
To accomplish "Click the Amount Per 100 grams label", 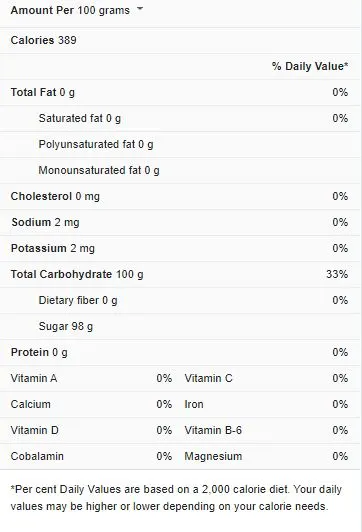I will click(x=70, y=10).
